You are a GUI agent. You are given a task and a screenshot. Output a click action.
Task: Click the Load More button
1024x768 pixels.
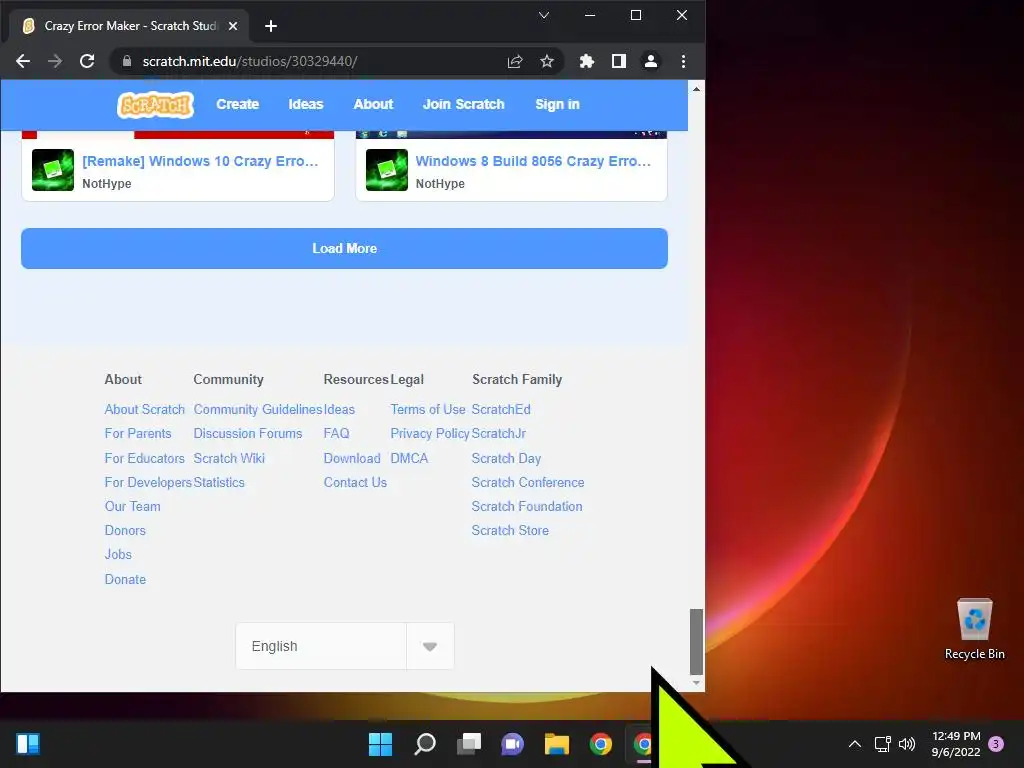[x=344, y=248]
